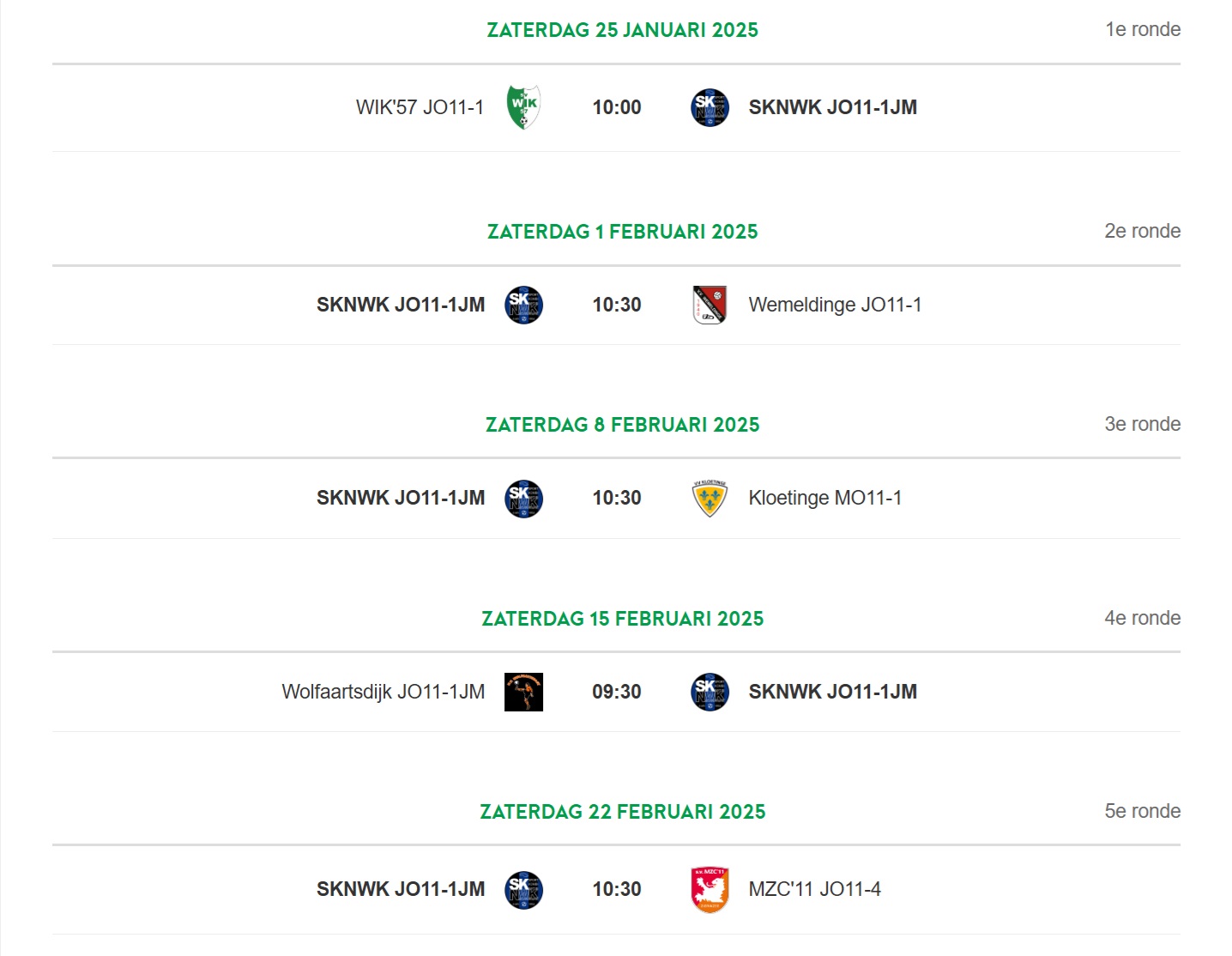The height and width of the screenshot is (956, 1232).
Task: Select the Zaterdag 25 januari 2025 heading
Action: click(622, 30)
